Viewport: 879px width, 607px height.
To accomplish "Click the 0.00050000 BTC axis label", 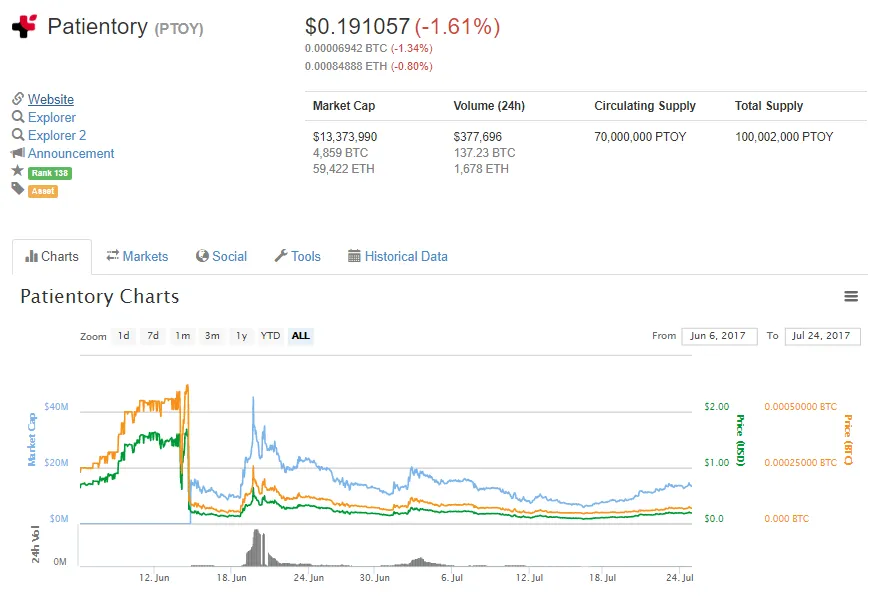I will click(801, 407).
